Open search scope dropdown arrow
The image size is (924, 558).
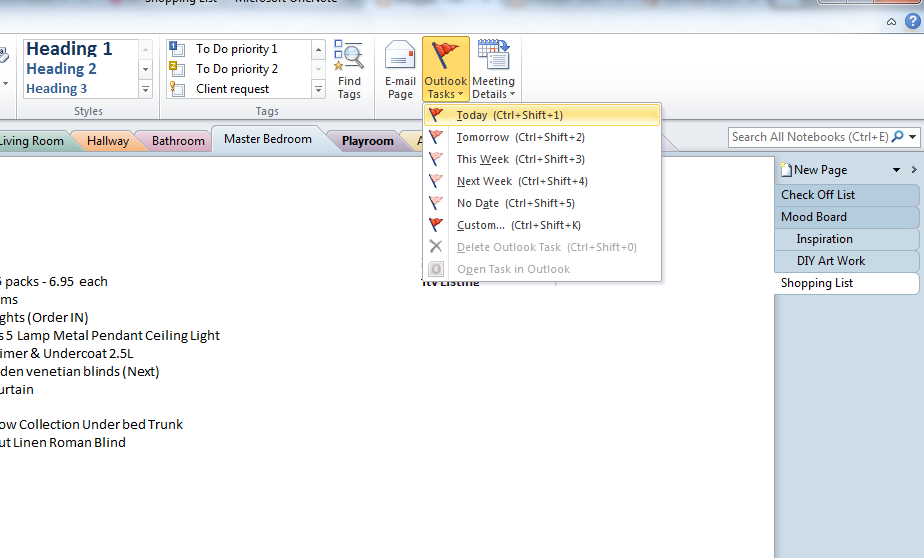tap(912, 137)
